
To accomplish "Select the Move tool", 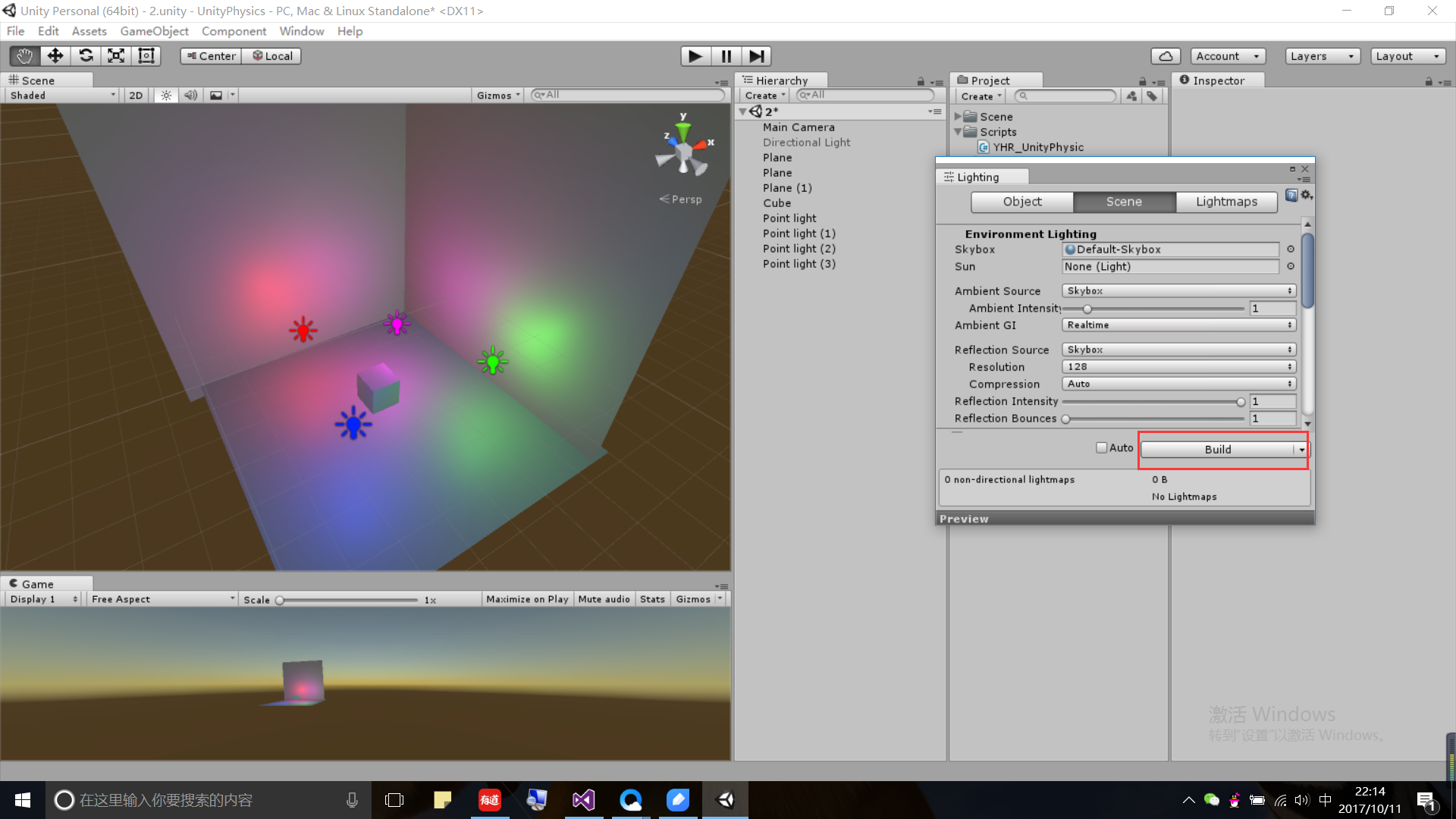I will (x=55, y=56).
